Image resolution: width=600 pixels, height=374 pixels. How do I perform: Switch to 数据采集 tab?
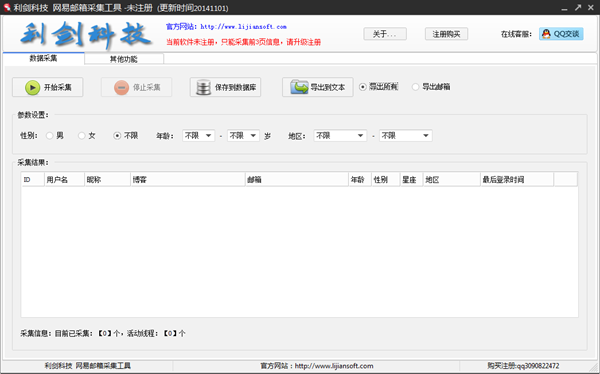[43, 58]
